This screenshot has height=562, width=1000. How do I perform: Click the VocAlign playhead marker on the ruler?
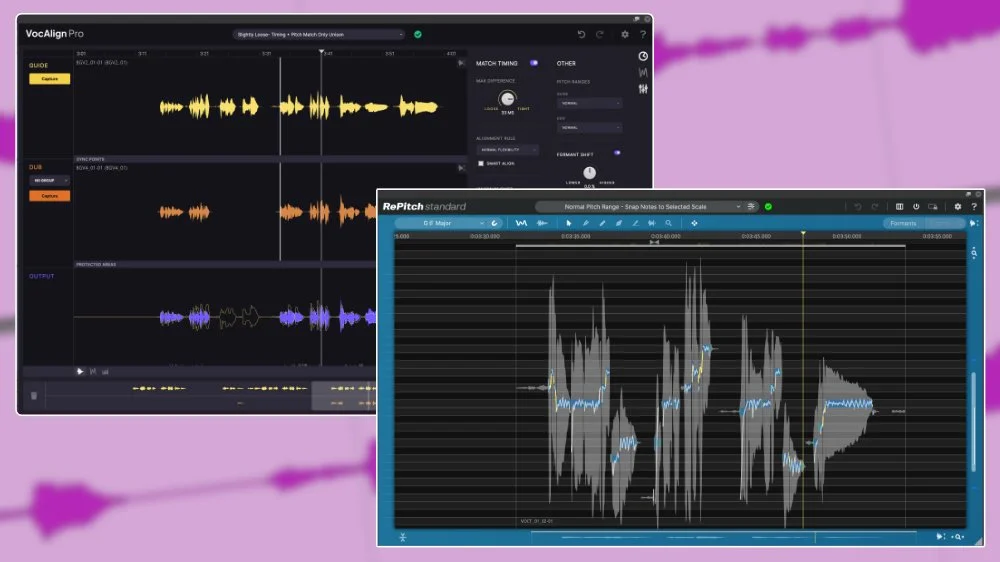(x=321, y=52)
